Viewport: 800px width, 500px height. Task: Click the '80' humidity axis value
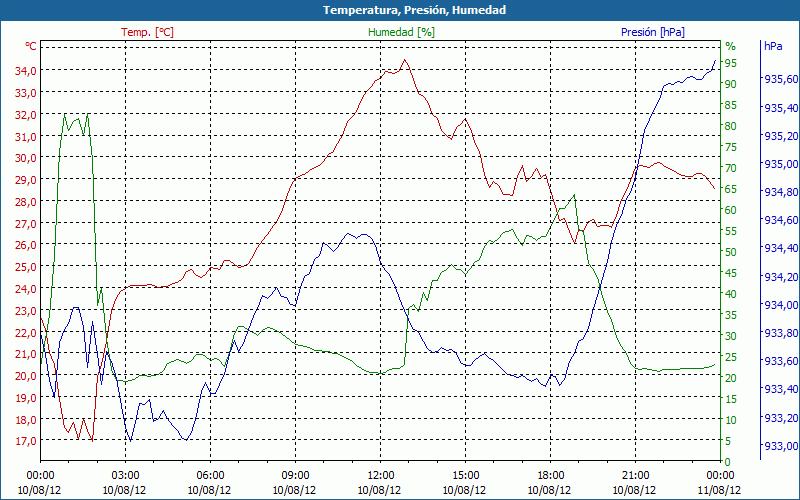point(731,126)
